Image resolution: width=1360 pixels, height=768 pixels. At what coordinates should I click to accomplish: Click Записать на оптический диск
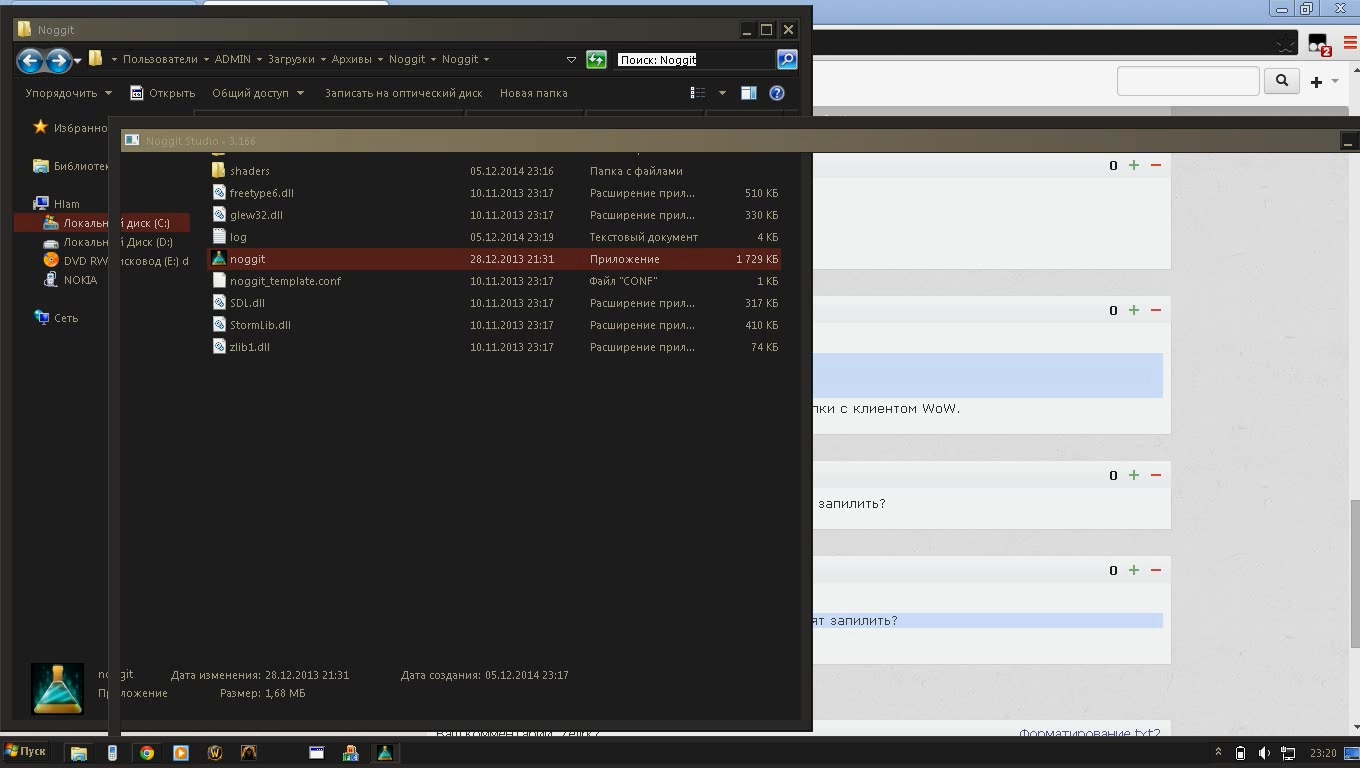coord(403,93)
